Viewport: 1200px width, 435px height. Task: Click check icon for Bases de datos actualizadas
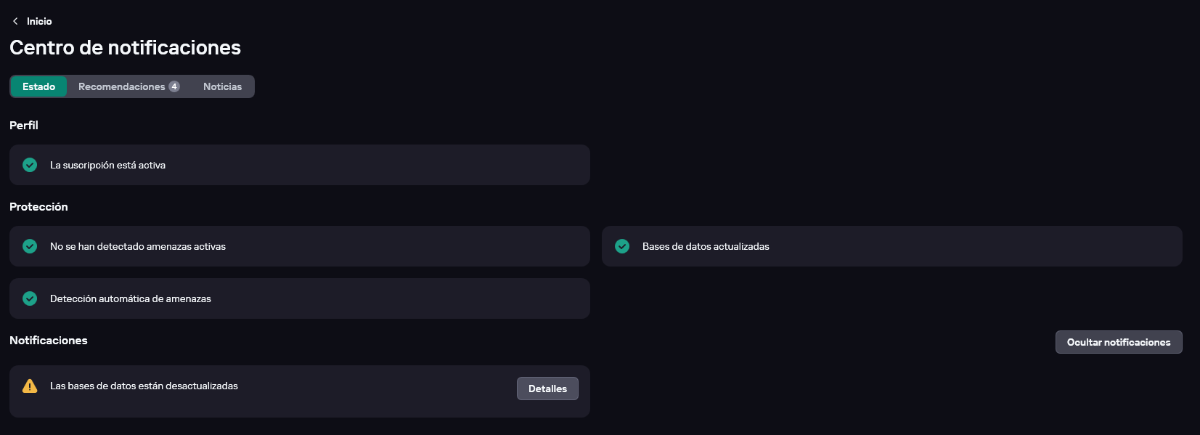click(x=622, y=246)
